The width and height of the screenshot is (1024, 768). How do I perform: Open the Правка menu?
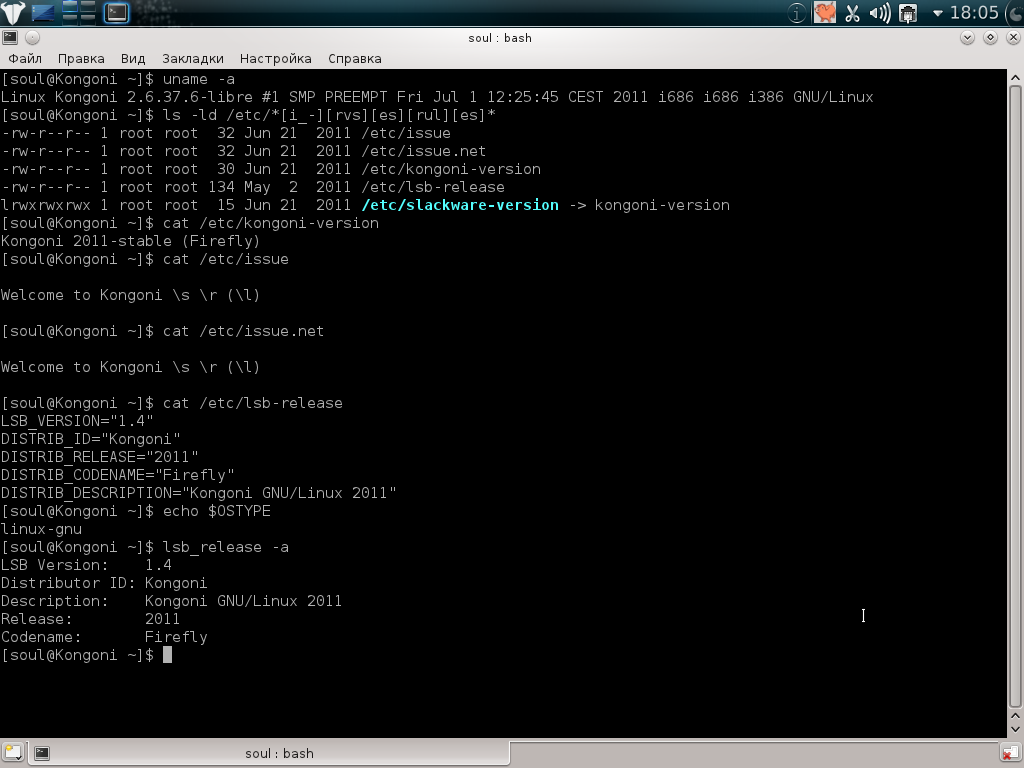click(81, 59)
